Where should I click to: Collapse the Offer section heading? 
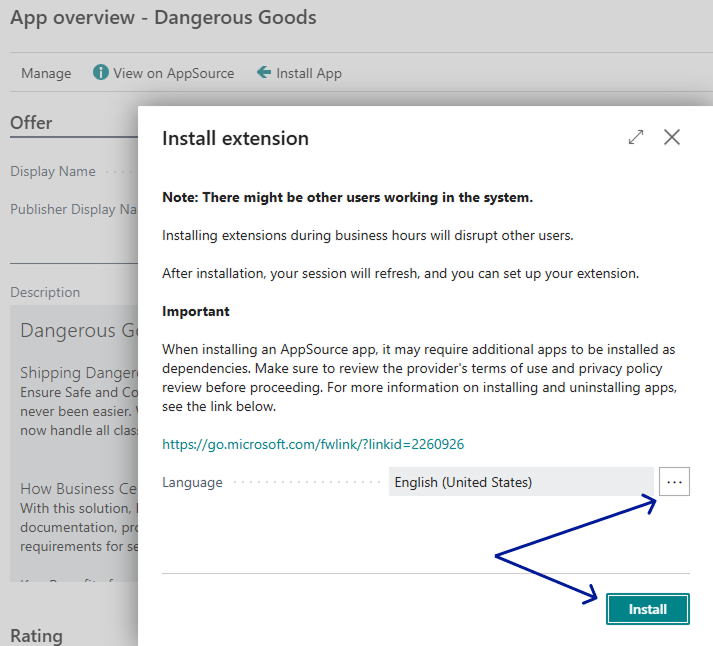click(x=31, y=123)
